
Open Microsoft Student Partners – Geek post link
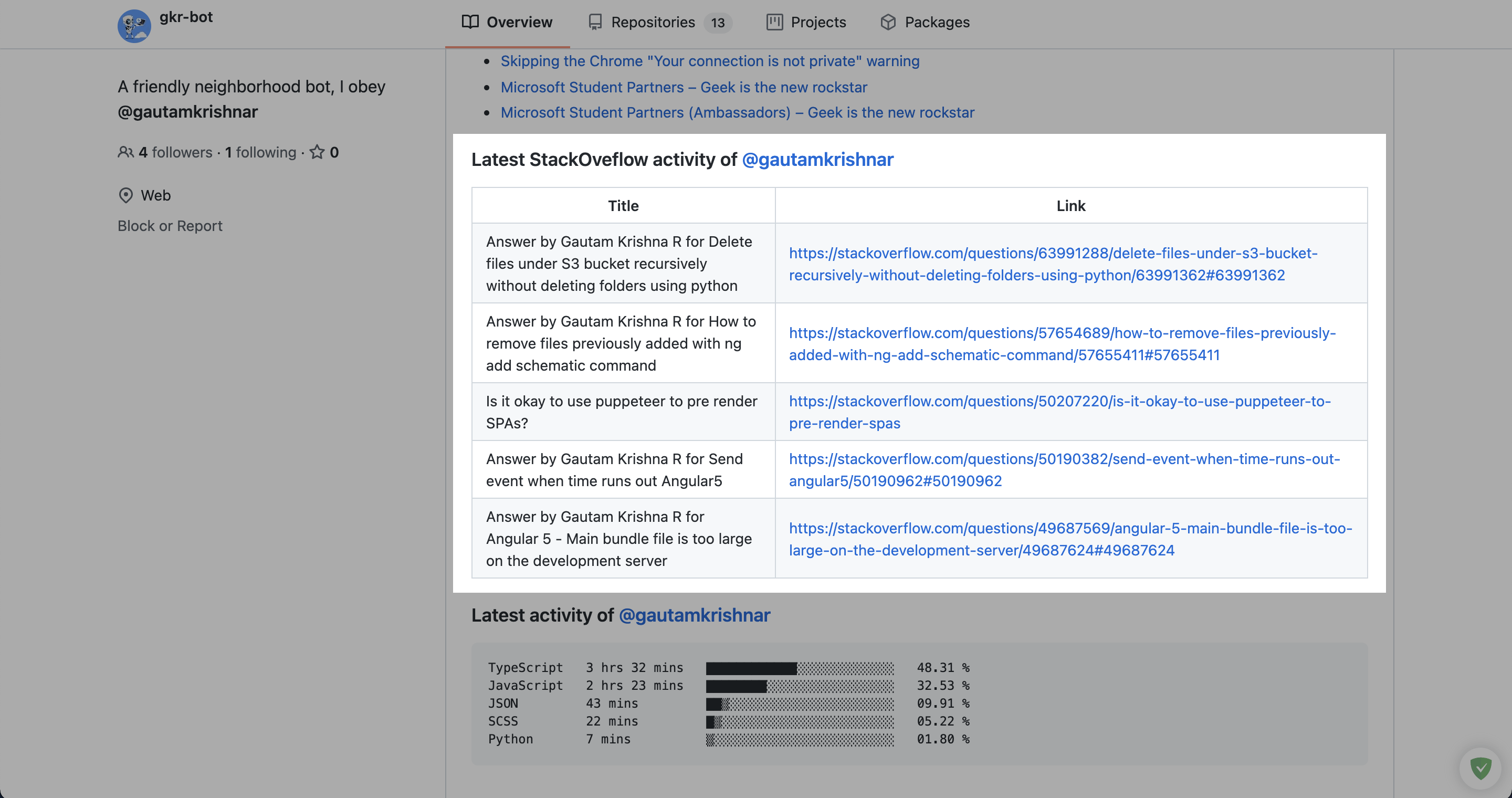684,88
